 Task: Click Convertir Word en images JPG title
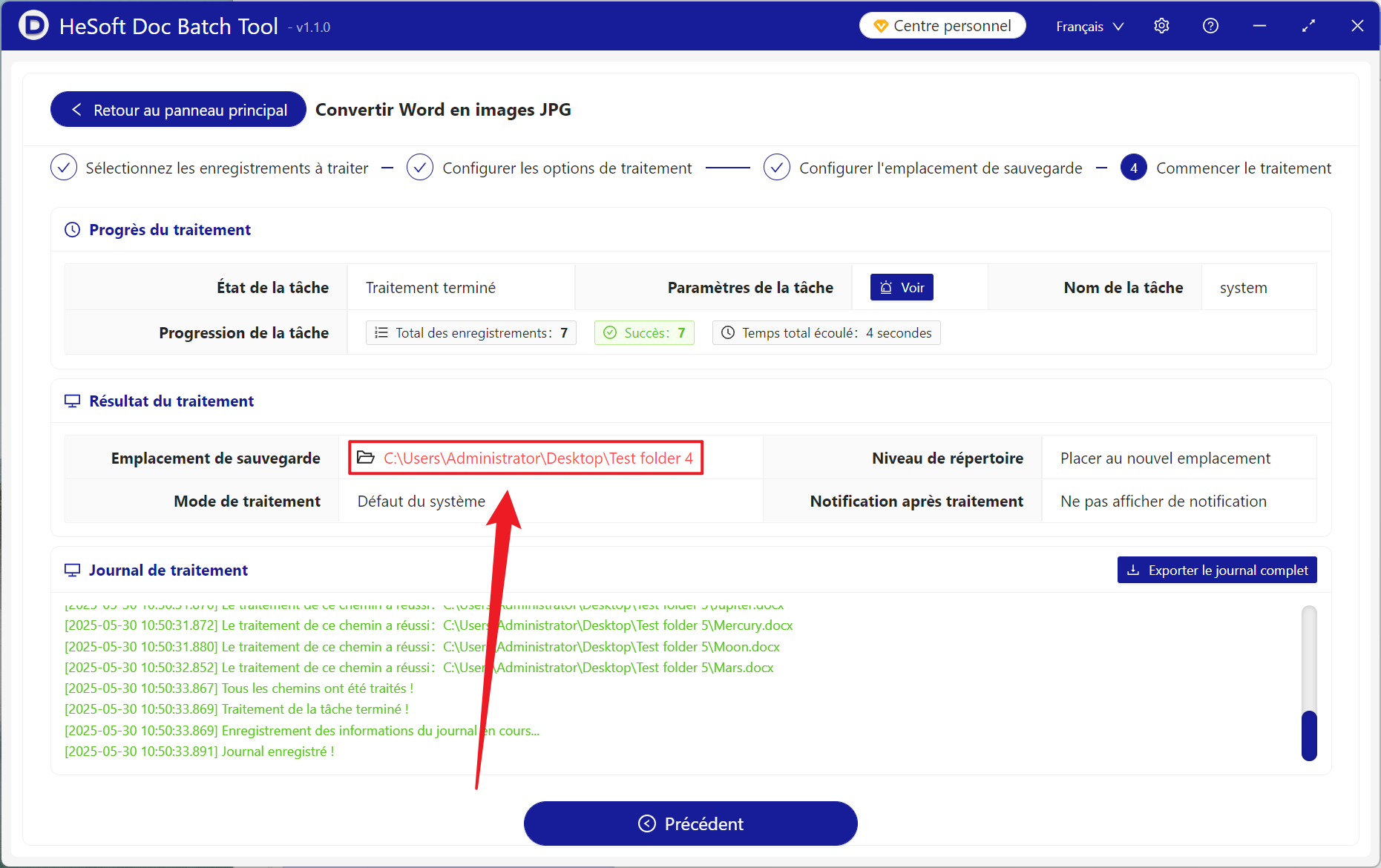(443, 110)
